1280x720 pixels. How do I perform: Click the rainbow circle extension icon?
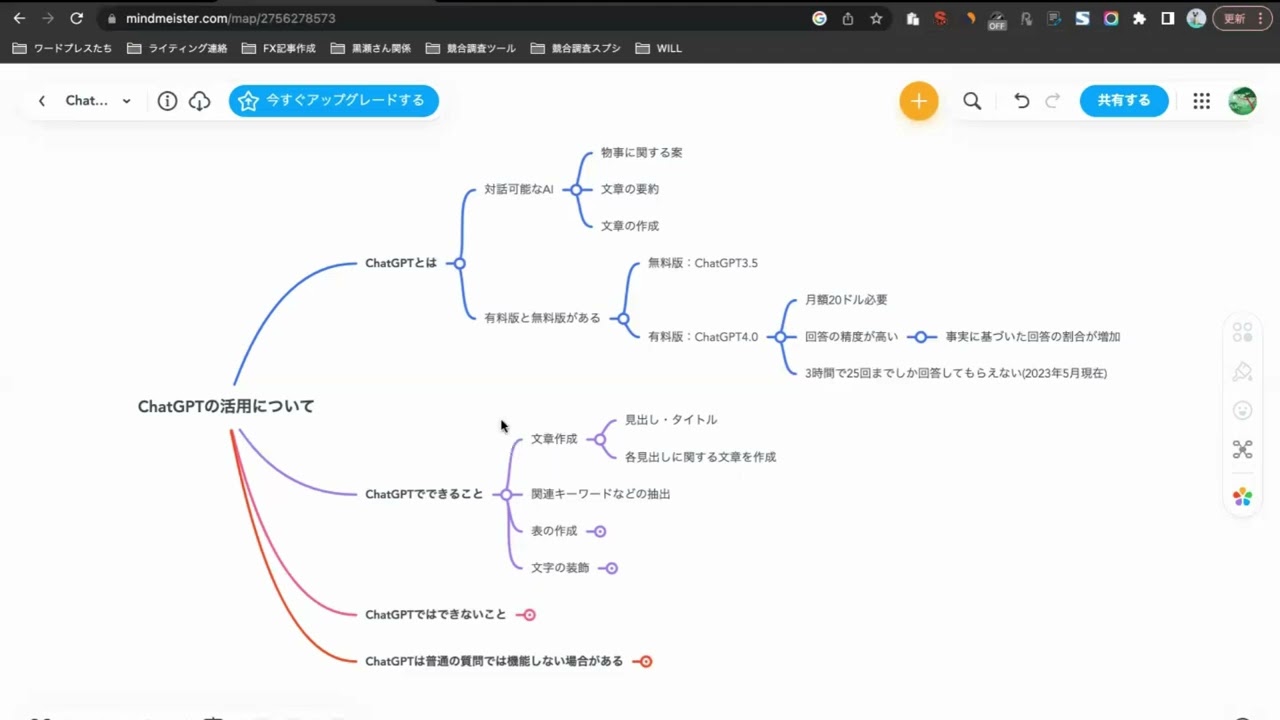[x=1111, y=18]
